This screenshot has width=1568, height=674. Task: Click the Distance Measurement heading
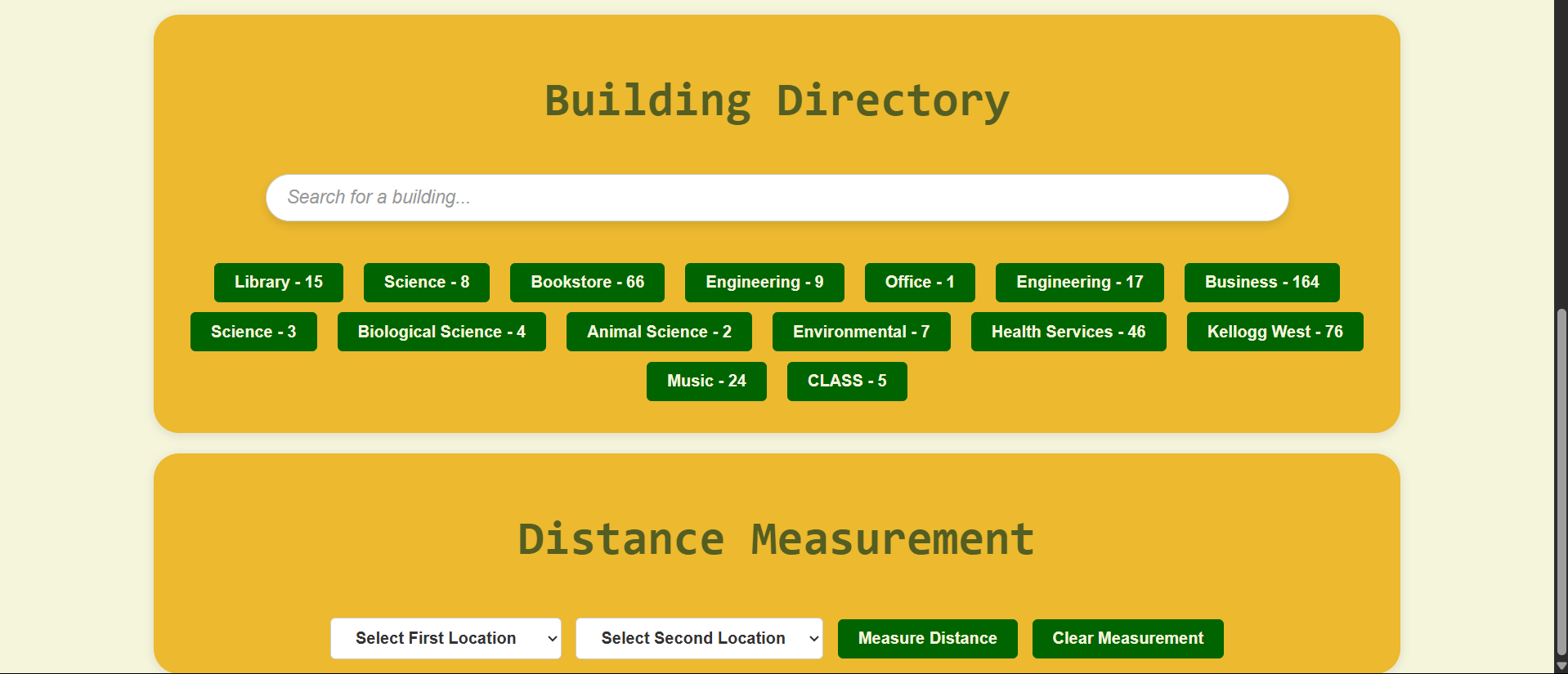point(777,540)
